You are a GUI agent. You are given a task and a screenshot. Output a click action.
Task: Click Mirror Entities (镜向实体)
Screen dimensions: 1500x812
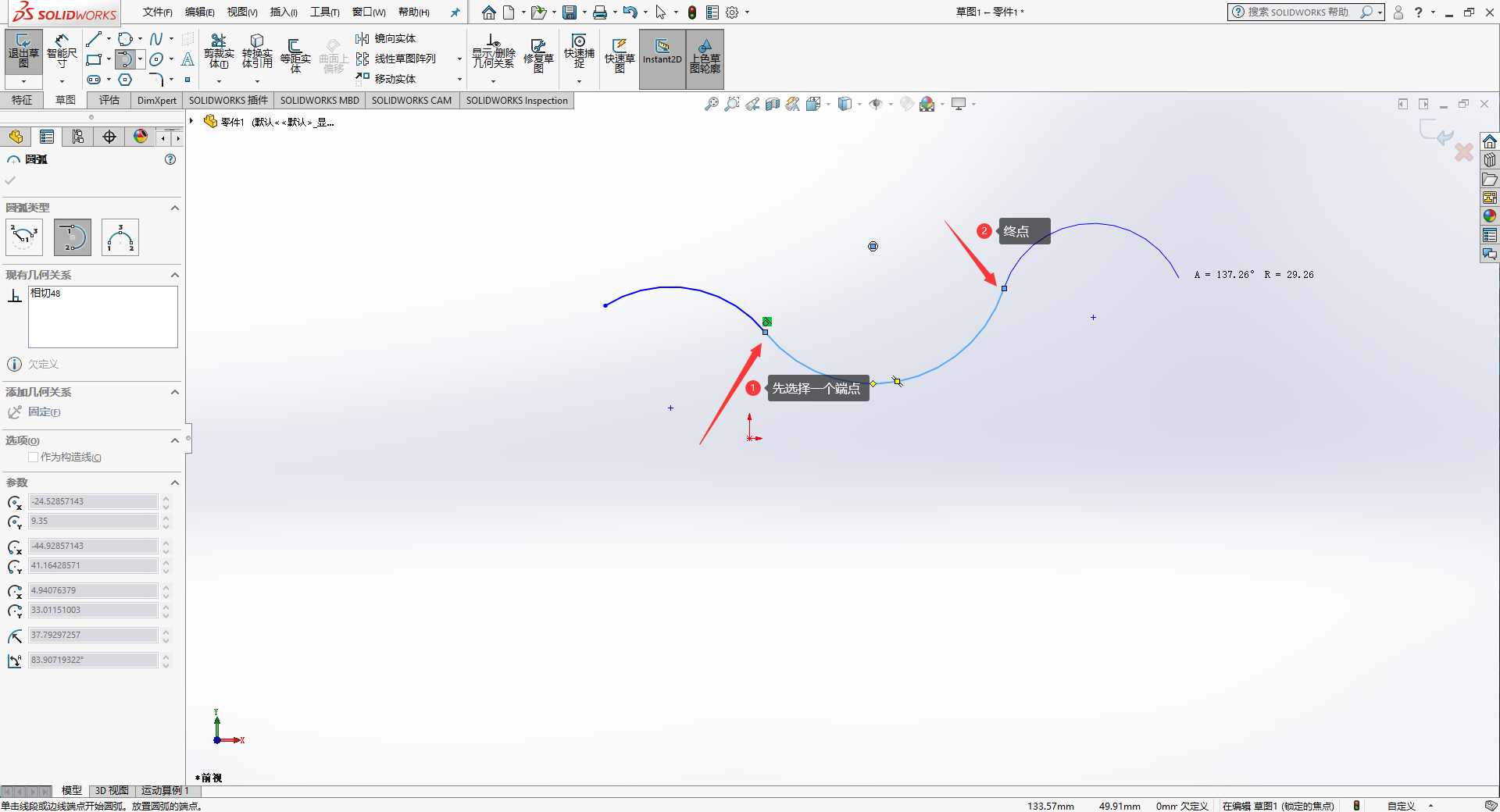tap(386, 38)
